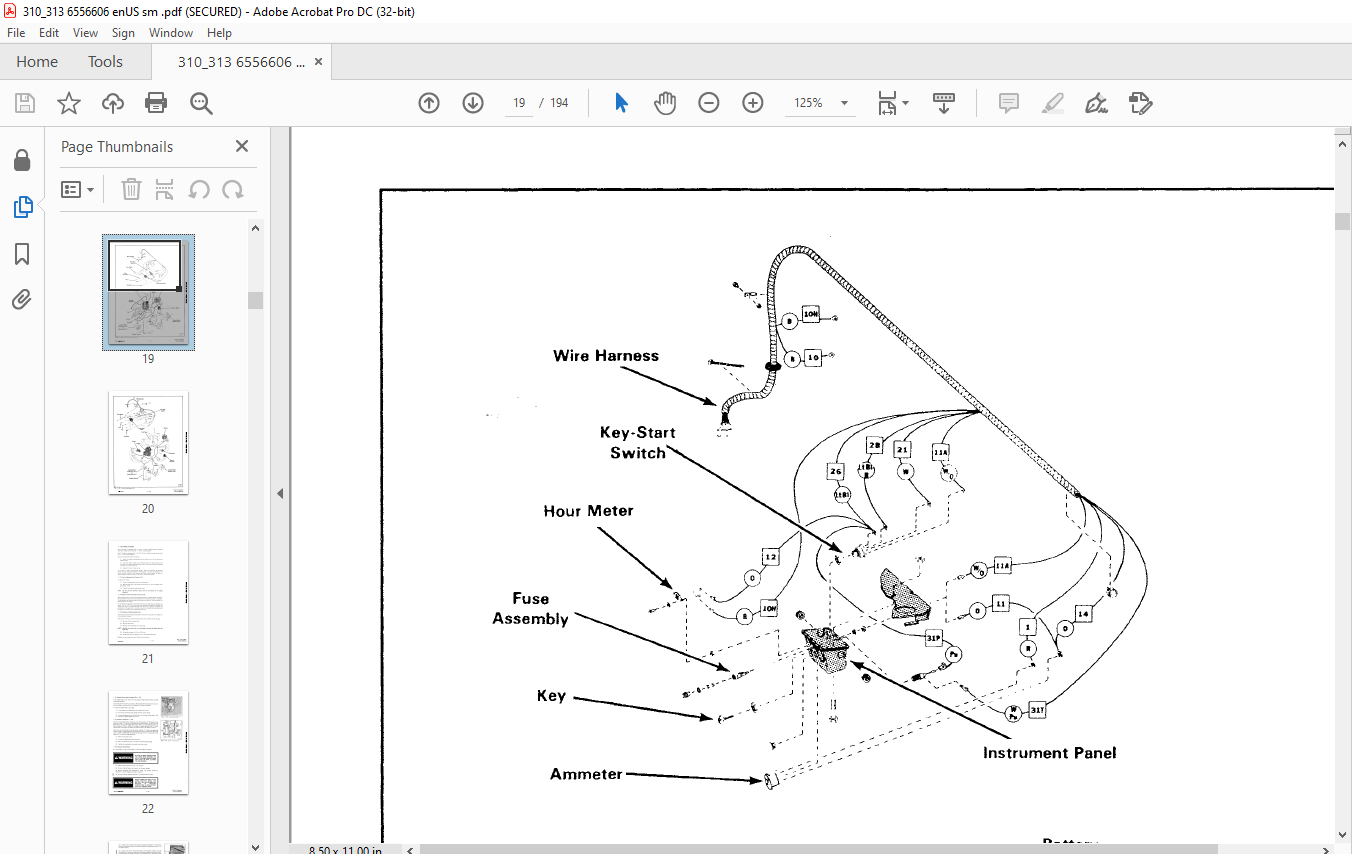Open the fit page options icon
The width and height of the screenshot is (1352, 854).
click(892, 103)
